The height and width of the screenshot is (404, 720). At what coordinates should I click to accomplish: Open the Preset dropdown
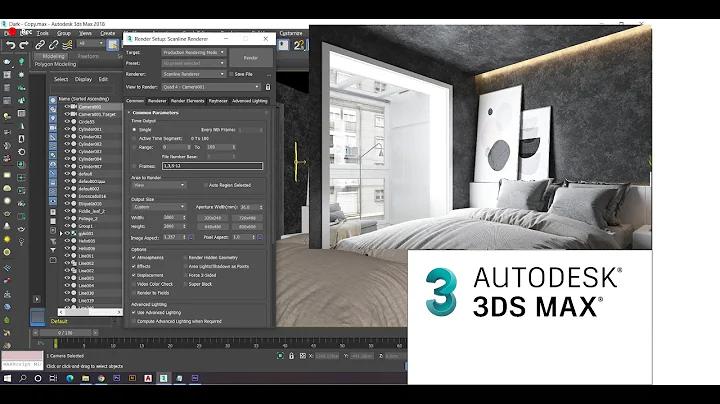click(193, 63)
